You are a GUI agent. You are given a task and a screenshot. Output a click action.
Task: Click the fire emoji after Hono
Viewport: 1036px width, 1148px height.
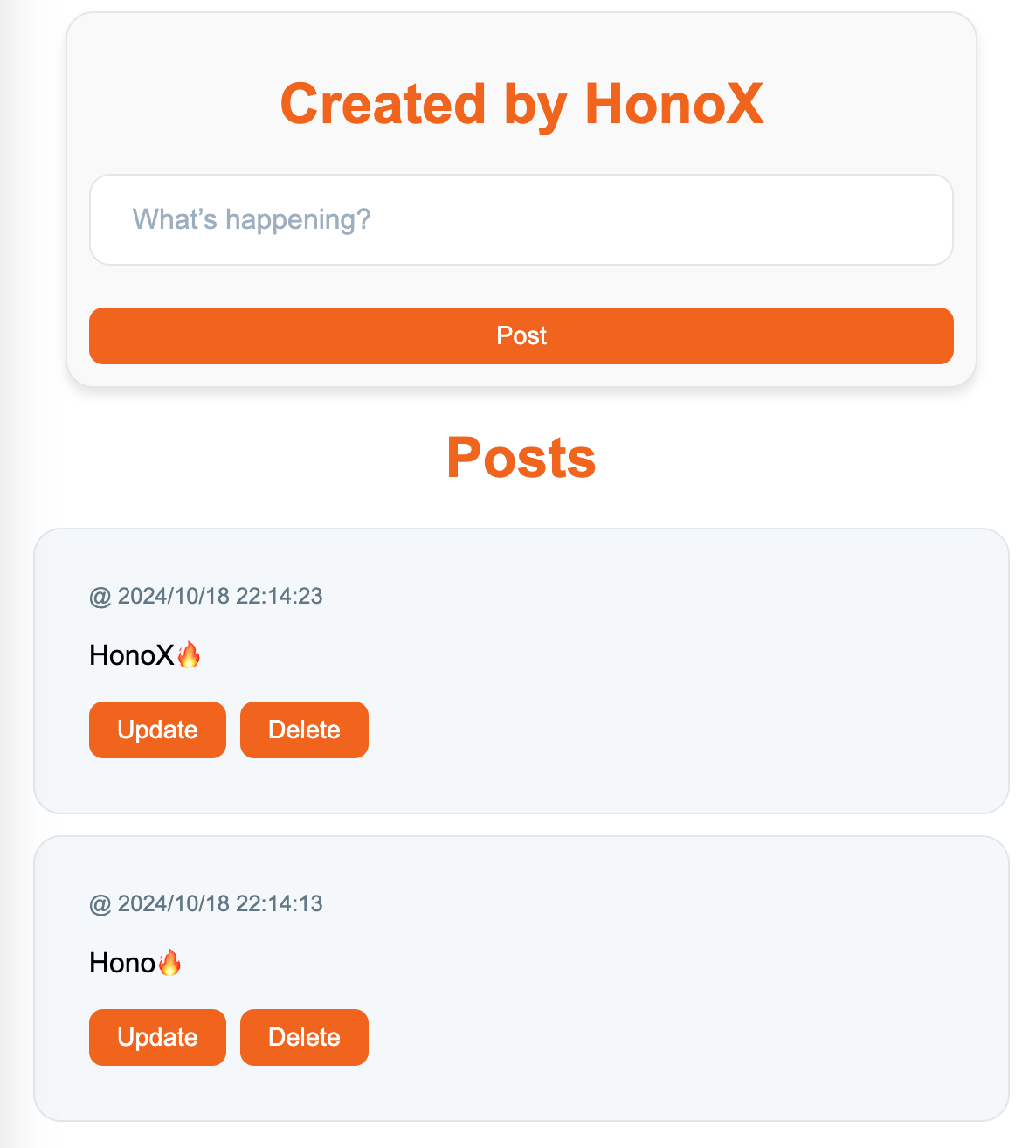click(169, 962)
